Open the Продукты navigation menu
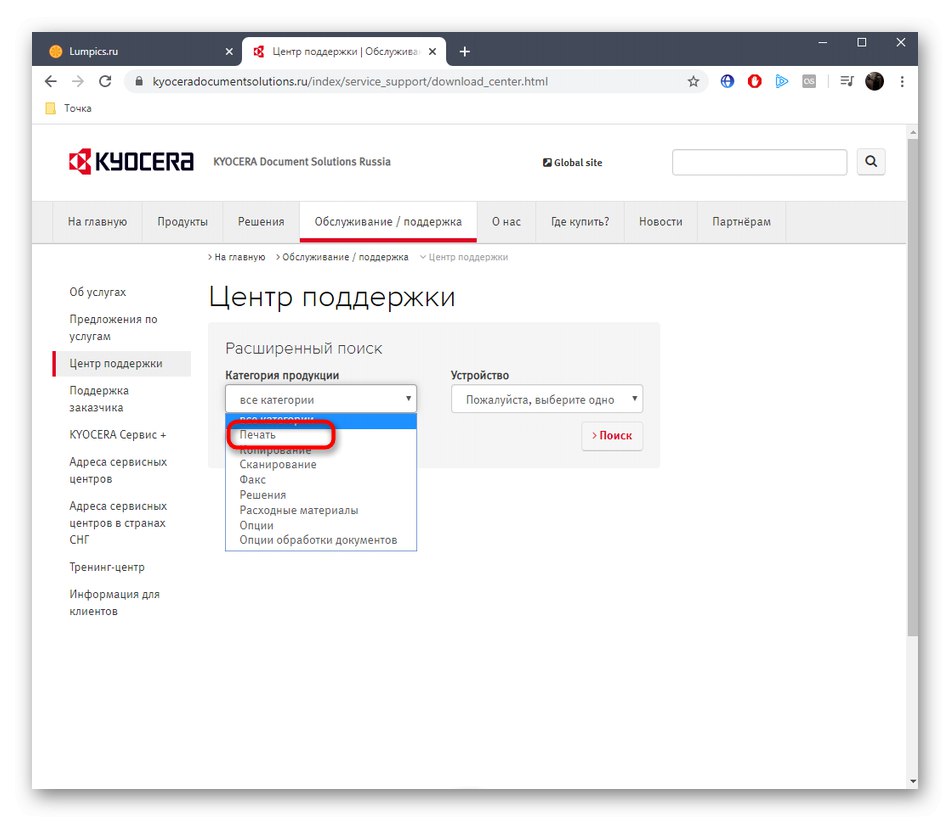The image size is (950, 821). tap(182, 221)
